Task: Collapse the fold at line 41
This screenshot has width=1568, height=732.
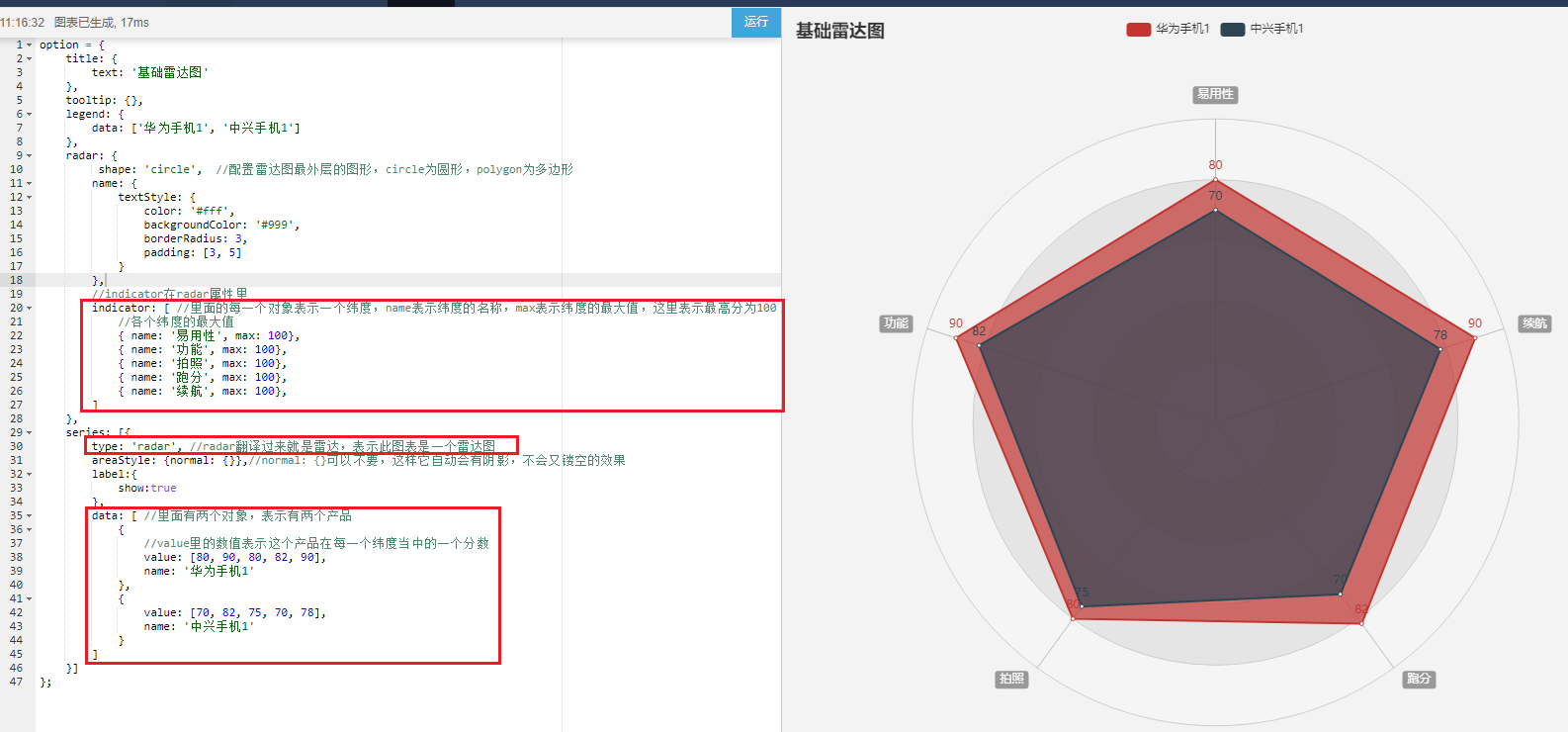Action: pyautogui.click(x=30, y=599)
